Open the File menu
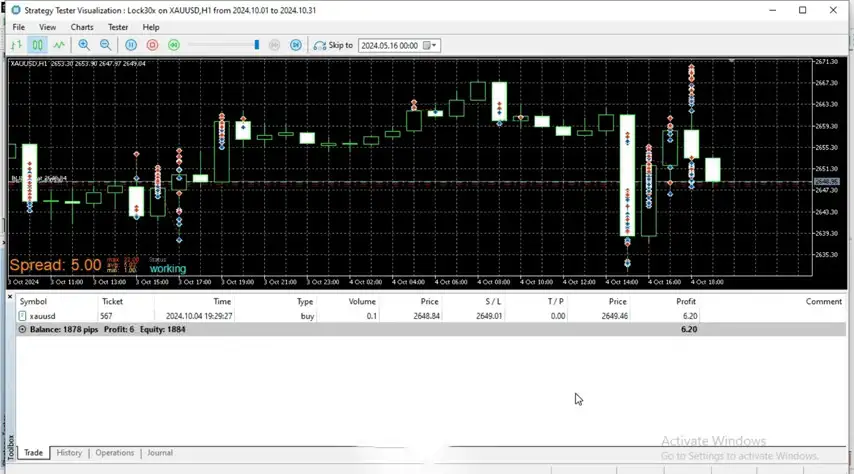This screenshot has width=854, height=474. coord(18,27)
